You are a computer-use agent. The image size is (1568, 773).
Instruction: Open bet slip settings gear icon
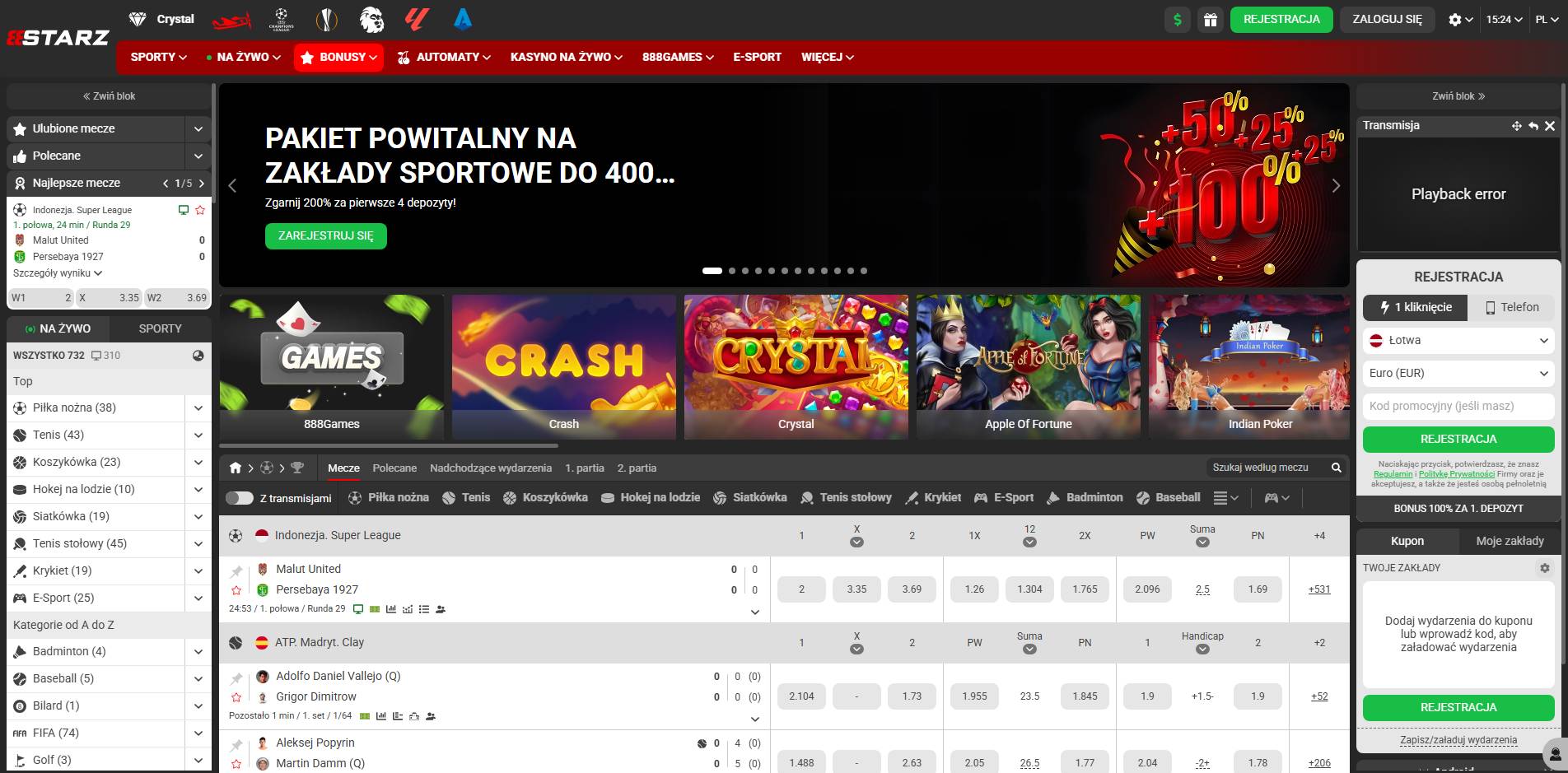1545,568
